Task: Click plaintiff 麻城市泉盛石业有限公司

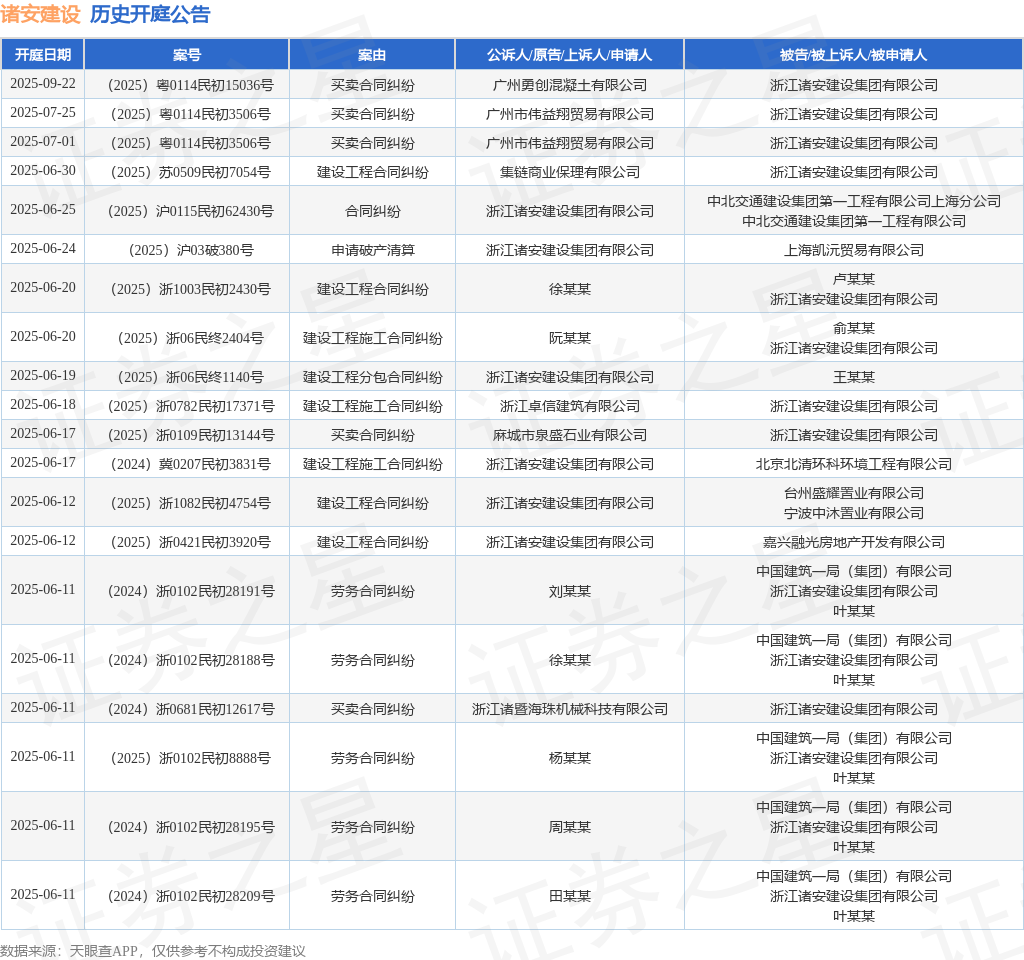Action: pyautogui.click(x=569, y=436)
